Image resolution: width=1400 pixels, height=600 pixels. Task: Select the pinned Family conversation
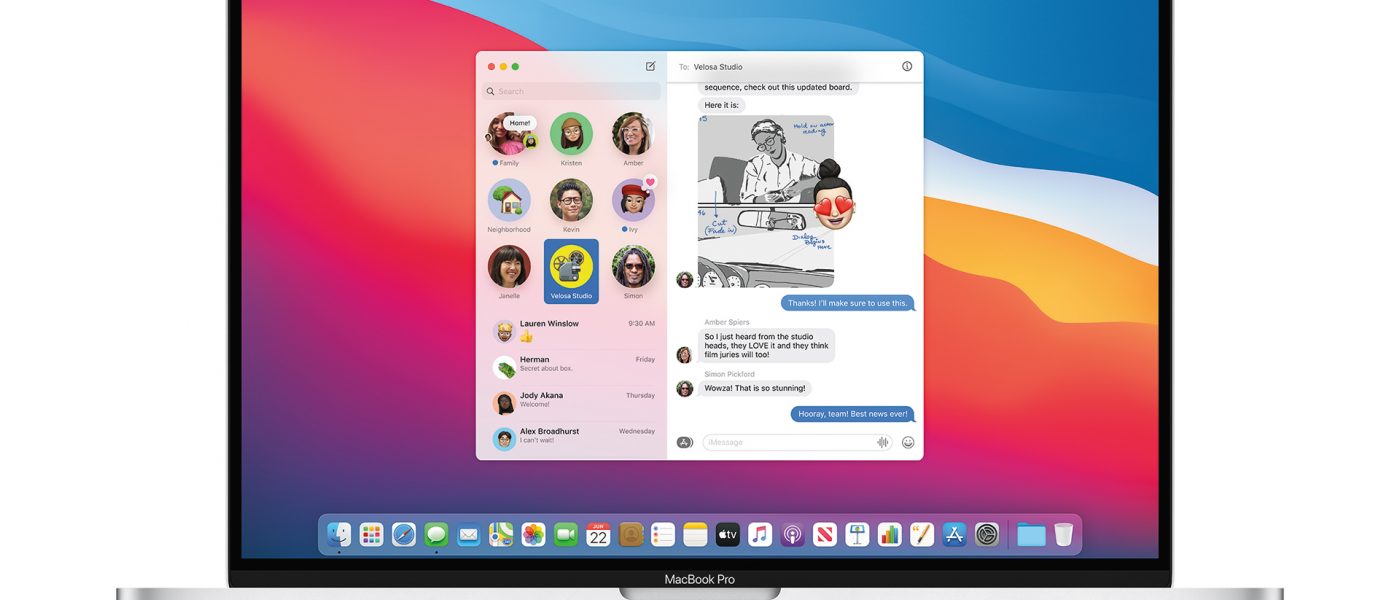[x=509, y=139]
